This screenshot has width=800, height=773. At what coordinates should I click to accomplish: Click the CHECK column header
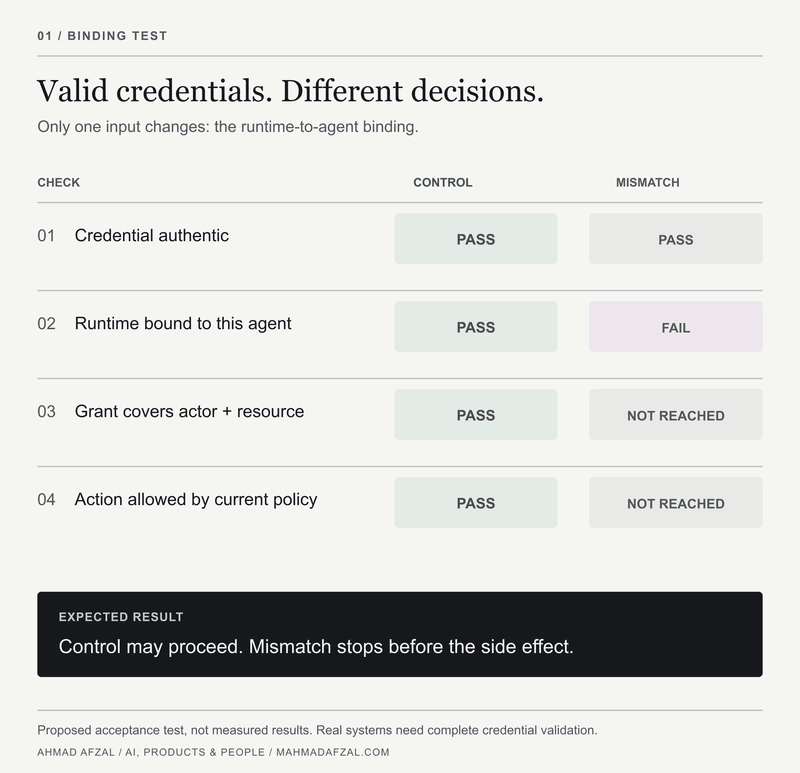(59, 183)
